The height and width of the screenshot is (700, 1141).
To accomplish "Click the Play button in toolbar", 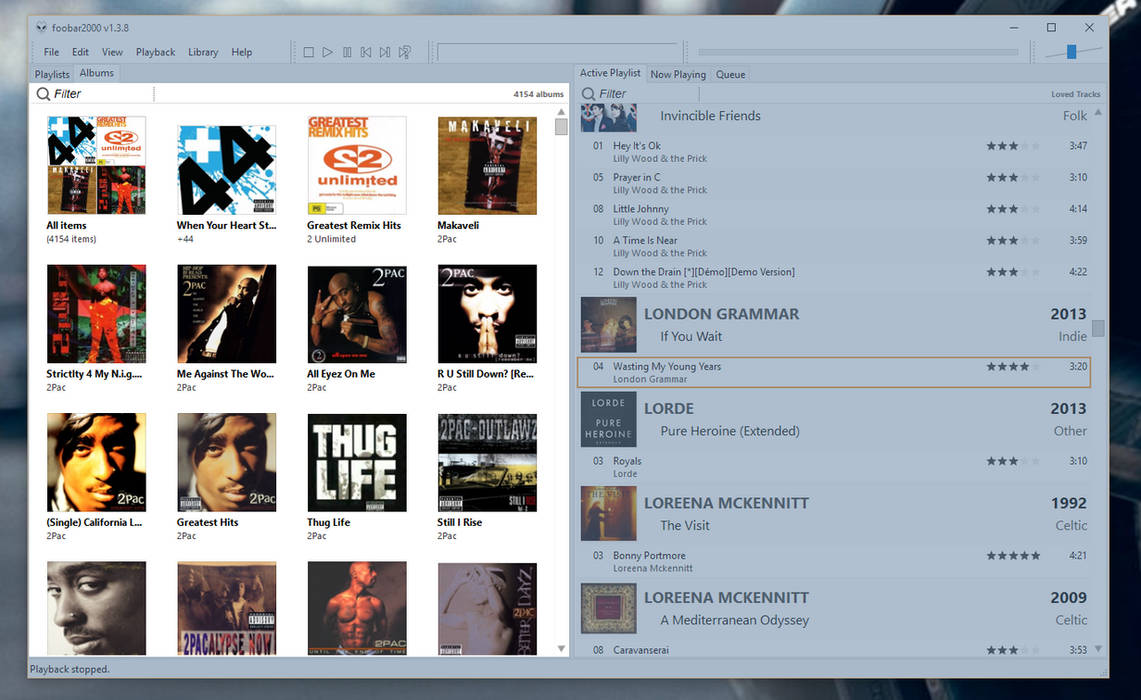I will (327, 52).
